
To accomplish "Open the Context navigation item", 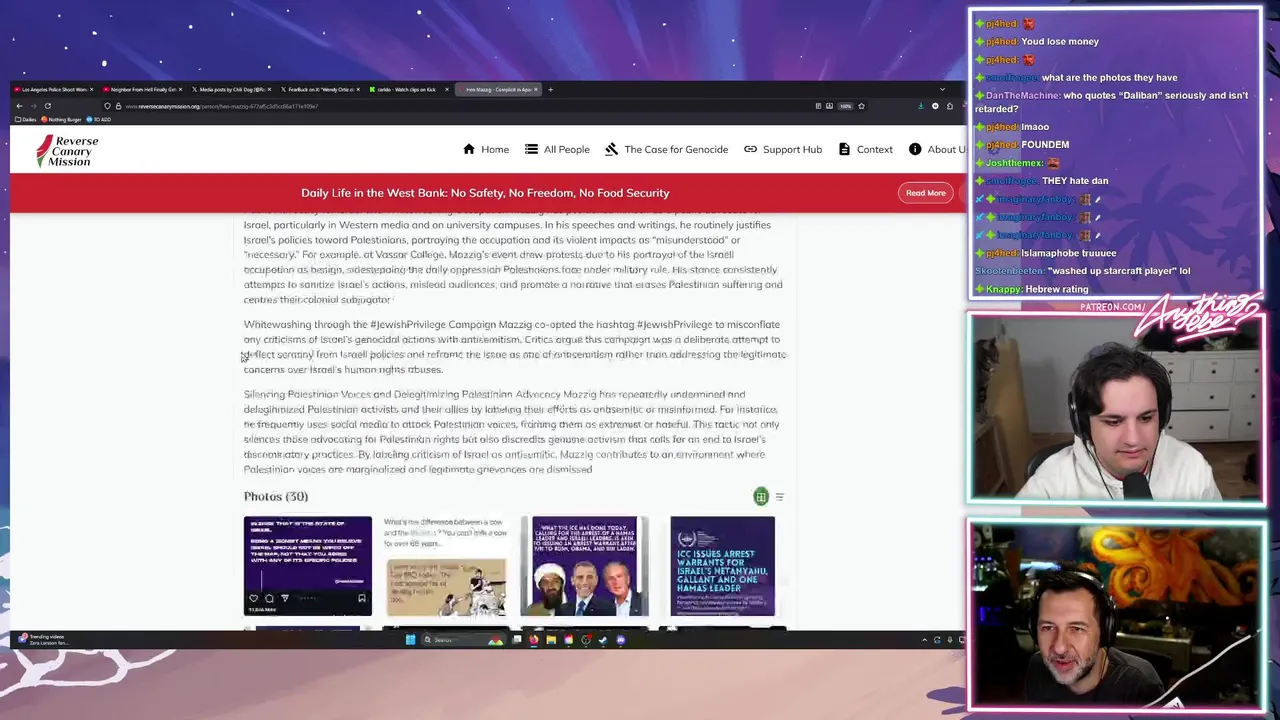I will coord(866,149).
